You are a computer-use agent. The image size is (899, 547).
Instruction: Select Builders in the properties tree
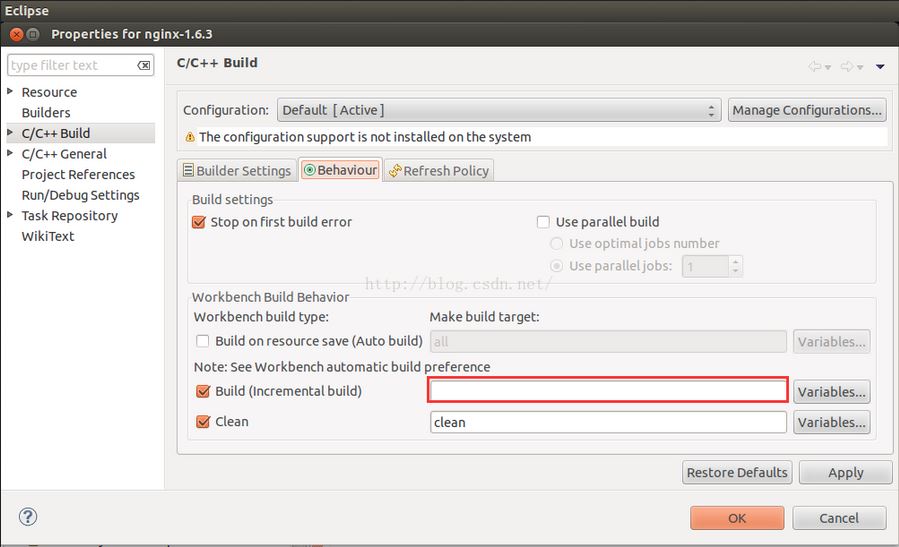click(46, 112)
